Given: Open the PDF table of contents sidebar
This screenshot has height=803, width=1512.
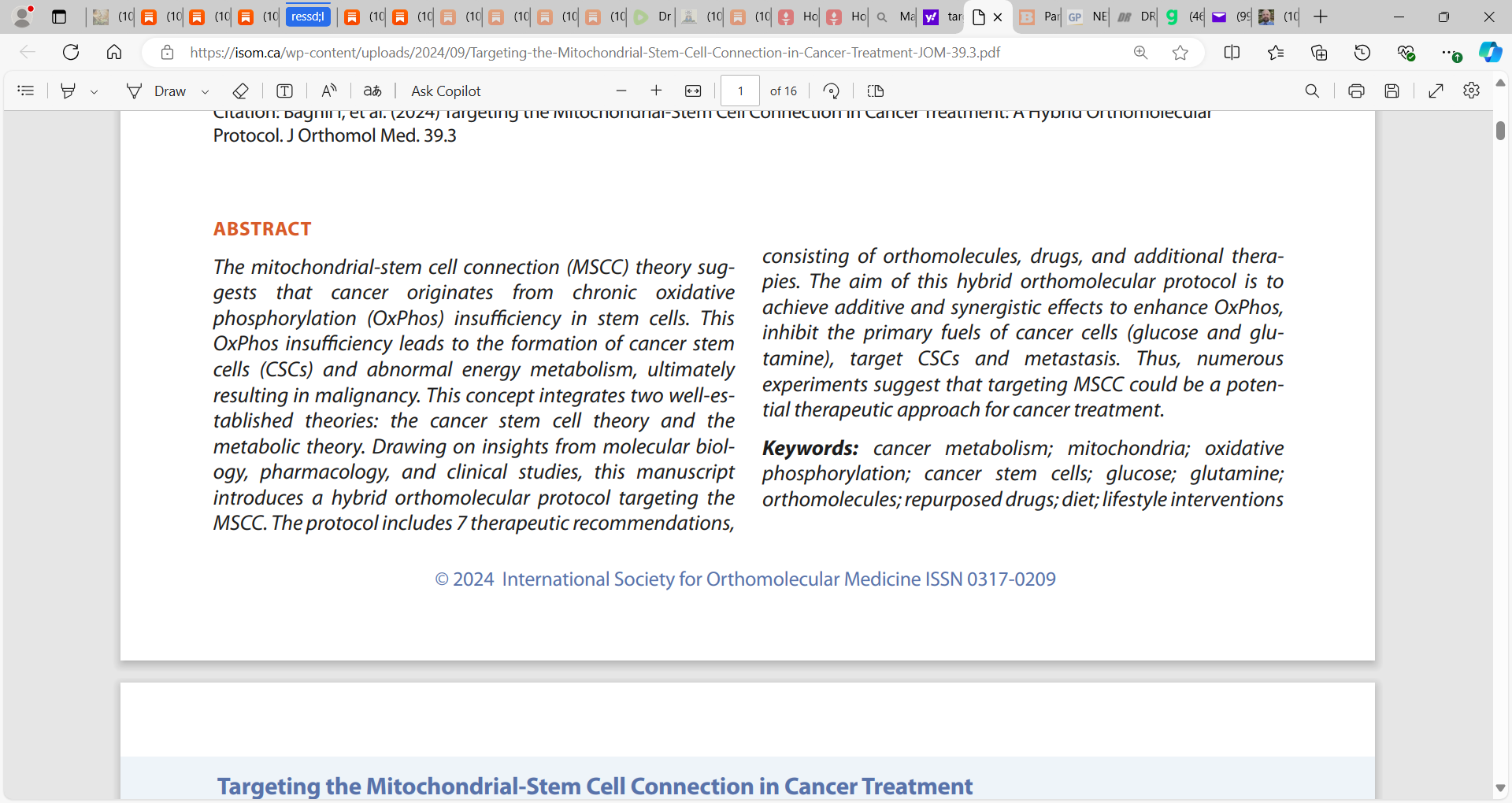Looking at the screenshot, I should tap(25, 91).
